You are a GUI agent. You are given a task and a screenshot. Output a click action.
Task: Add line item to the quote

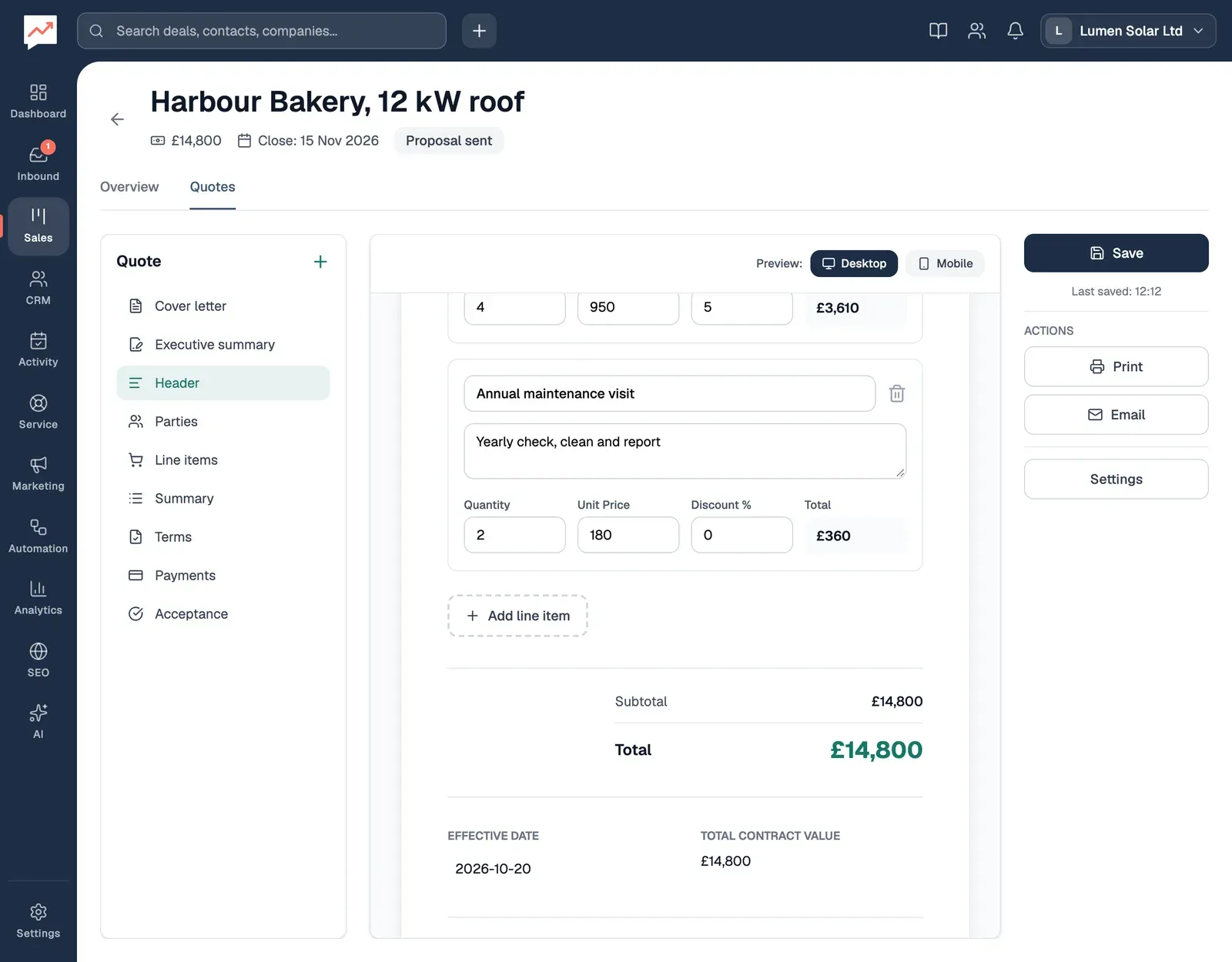point(517,616)
